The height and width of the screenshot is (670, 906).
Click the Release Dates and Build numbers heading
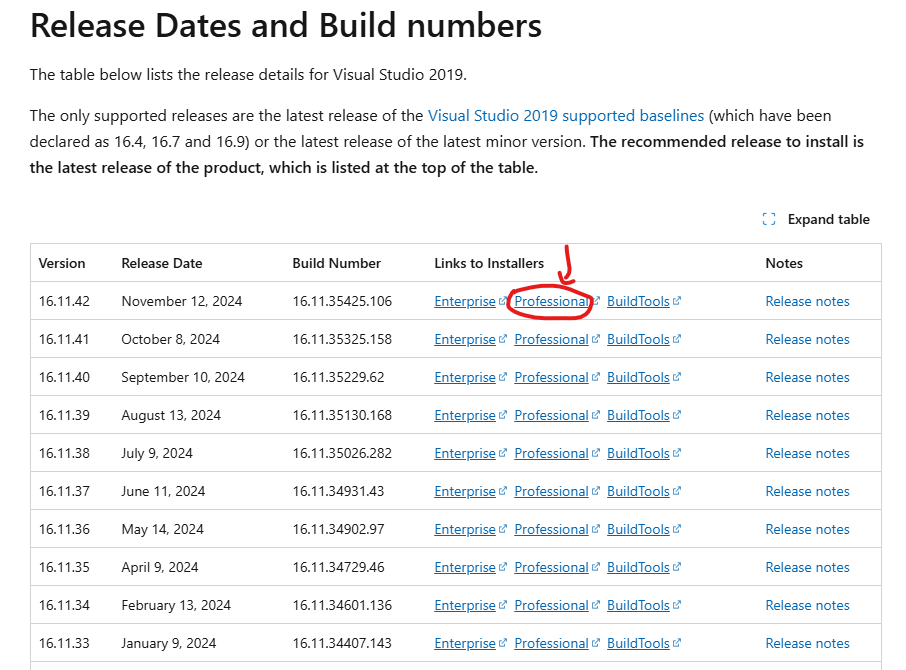point(286,26)
